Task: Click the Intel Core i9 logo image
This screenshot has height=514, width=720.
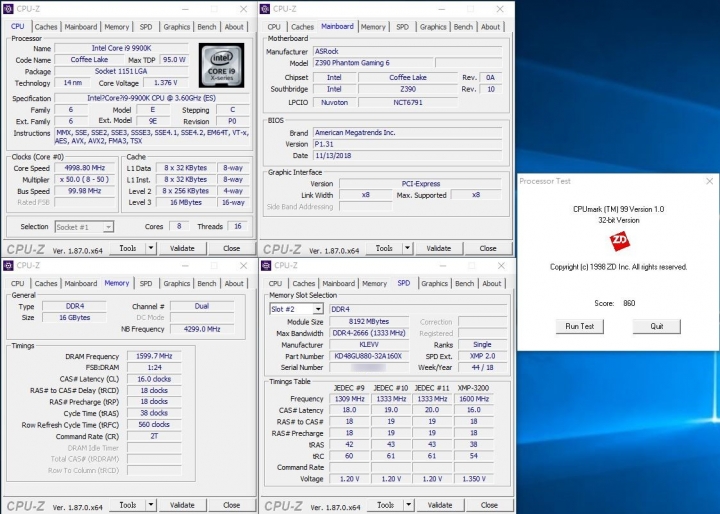Action: tap(221, 65)
